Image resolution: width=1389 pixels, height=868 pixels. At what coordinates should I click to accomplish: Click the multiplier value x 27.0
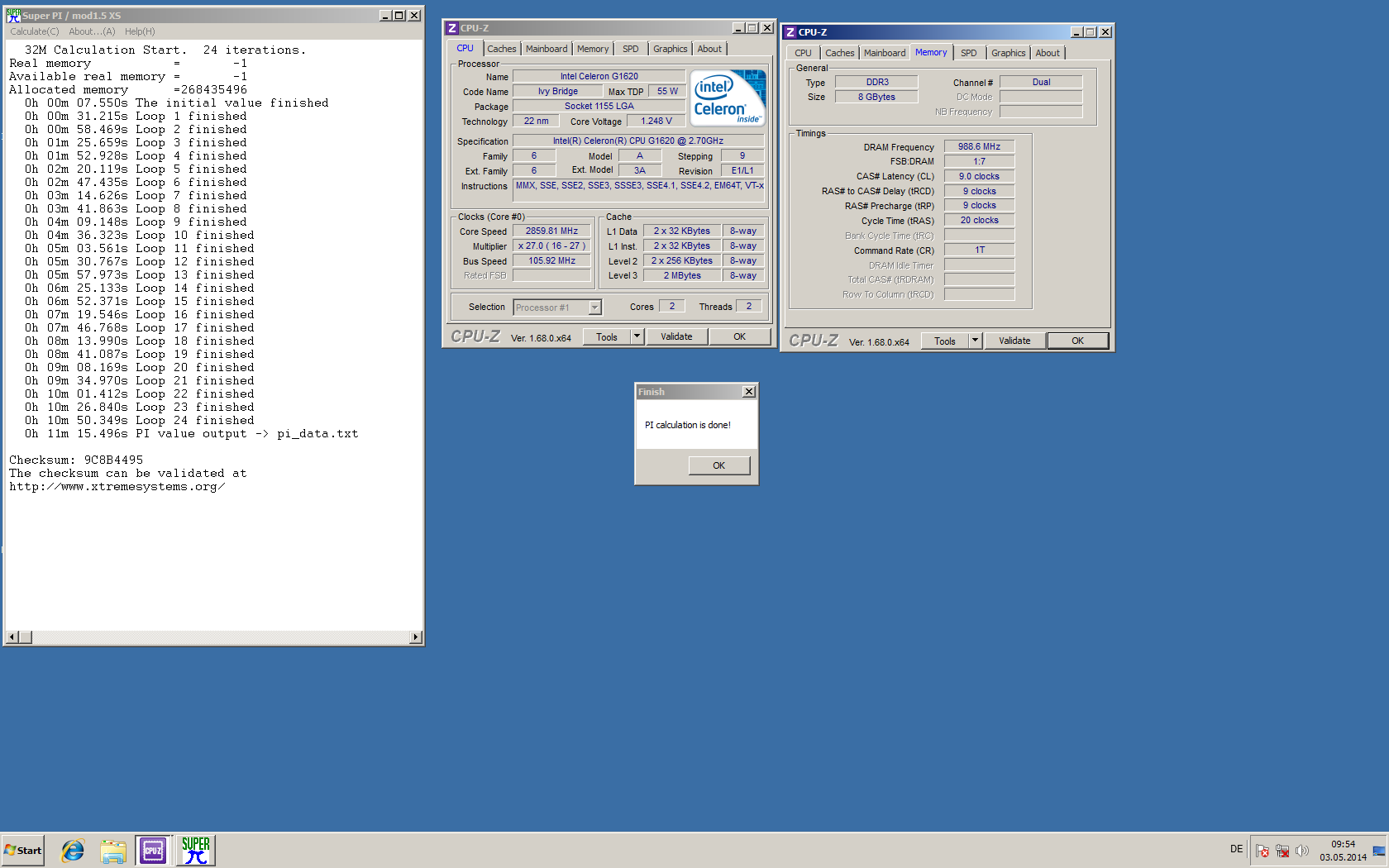click(x=551, y=246)
